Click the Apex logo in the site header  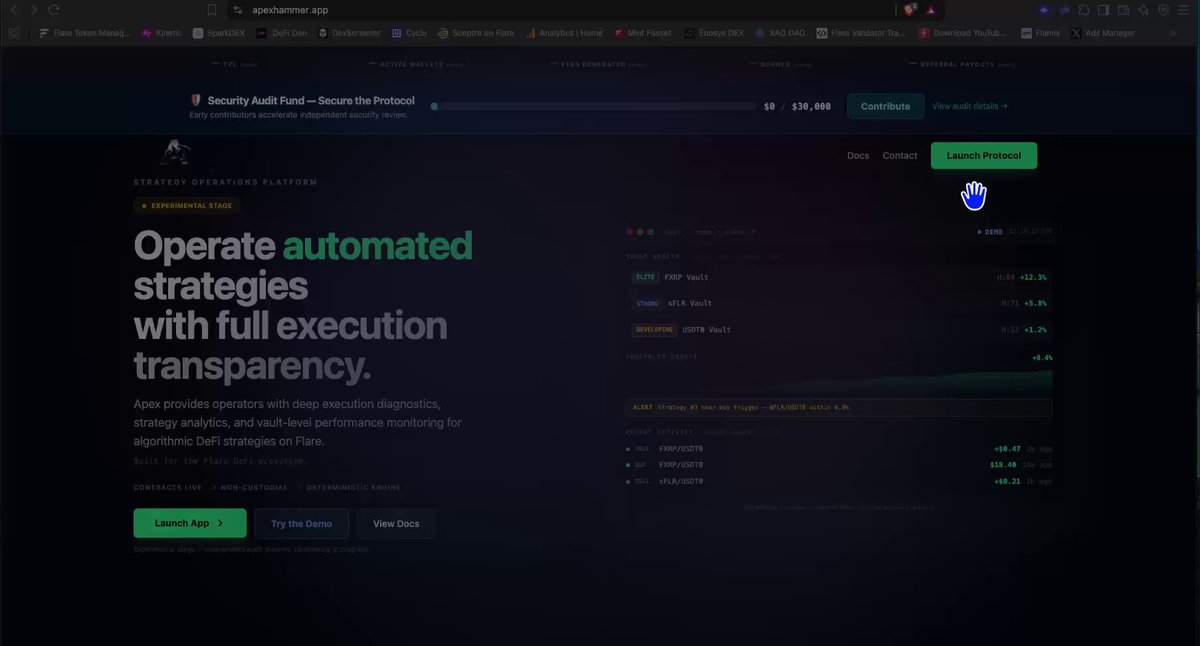[x=176, y=152]
